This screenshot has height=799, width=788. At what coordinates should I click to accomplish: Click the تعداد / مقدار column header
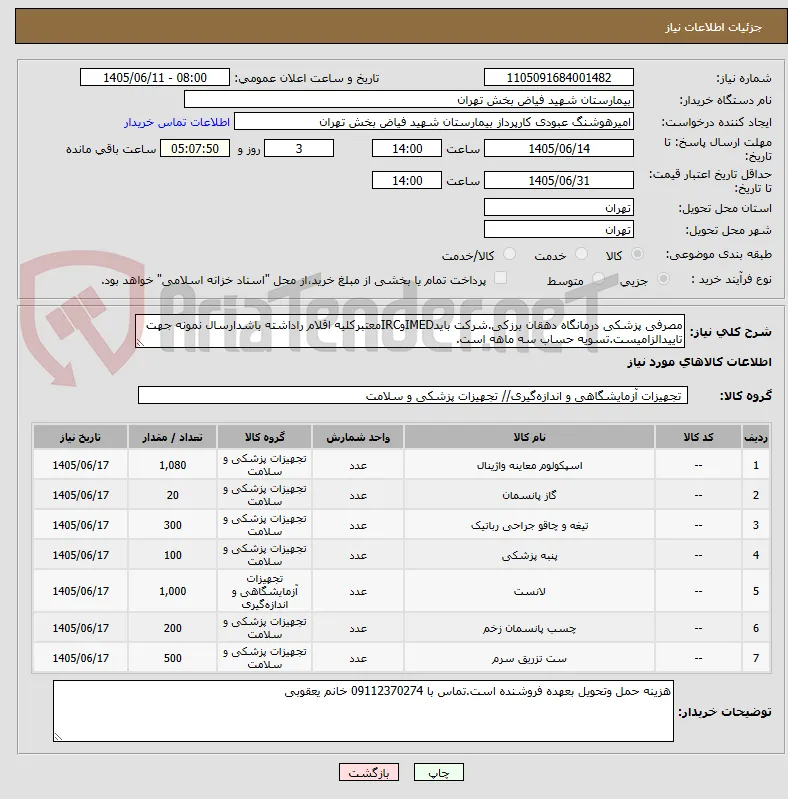click(x=173, y=437)
